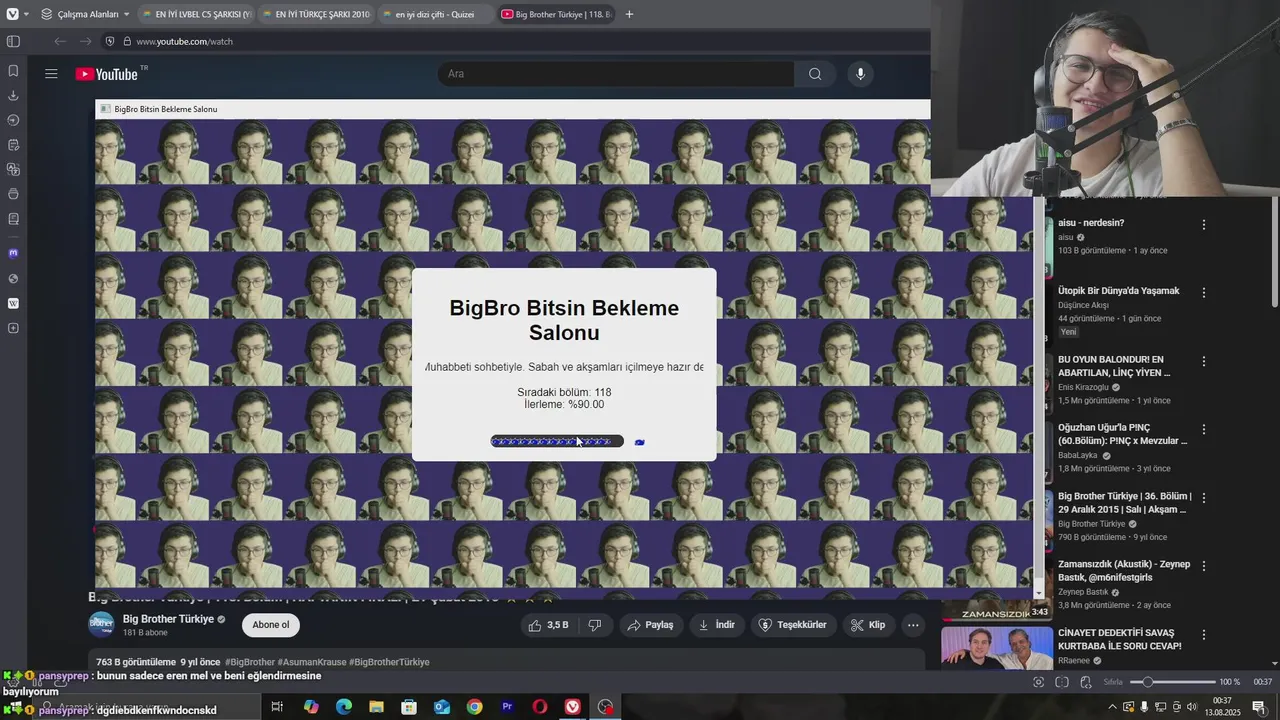Click the YouTube search magnifier button
The image size is (1280, 720).
pyautogui.click(x=815, y=74)
